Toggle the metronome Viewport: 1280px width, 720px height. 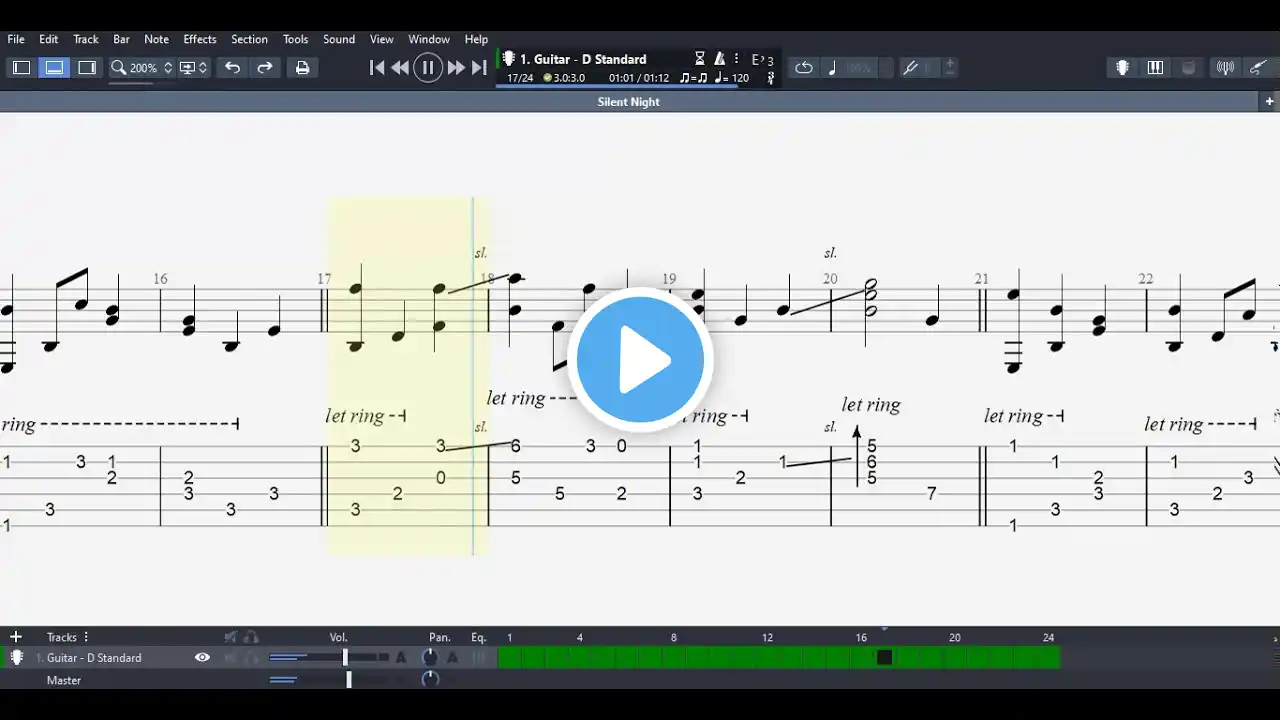tap(719, 59)
